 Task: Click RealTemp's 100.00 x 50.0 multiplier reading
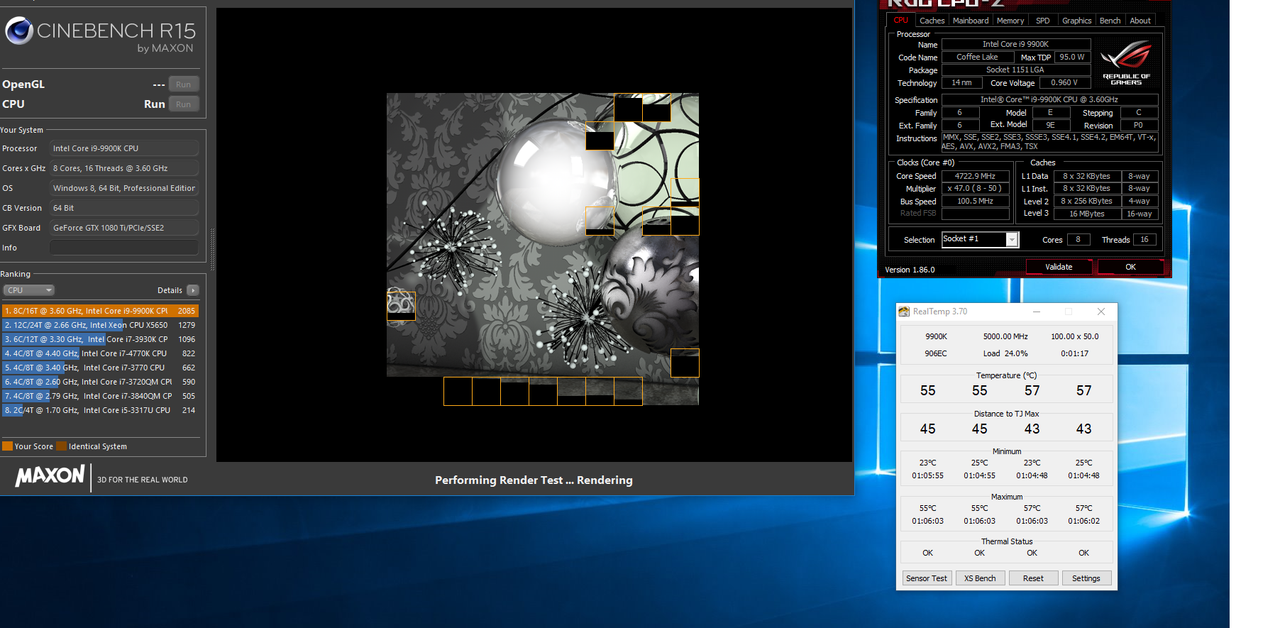[x=1074, y=337]
